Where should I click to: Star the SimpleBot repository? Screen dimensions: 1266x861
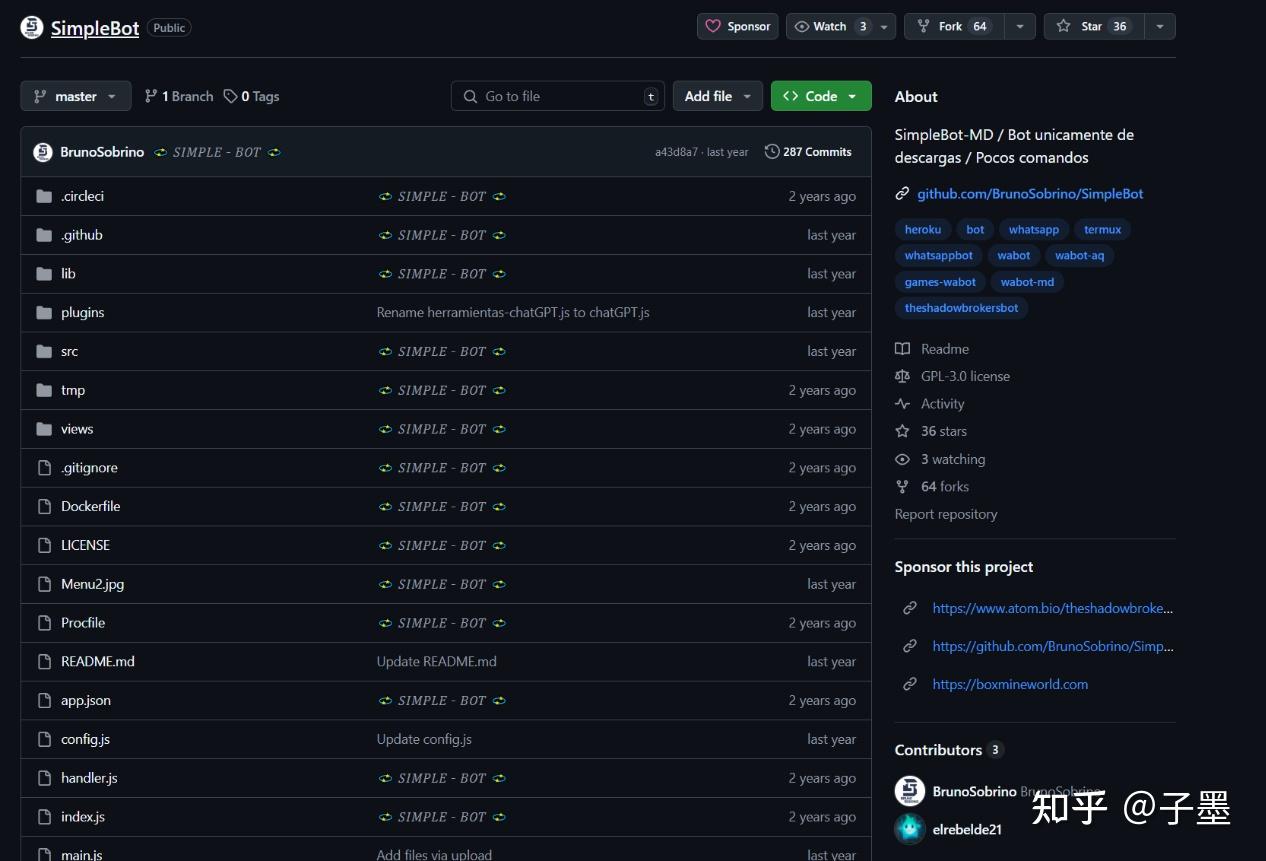(1092, 27)
